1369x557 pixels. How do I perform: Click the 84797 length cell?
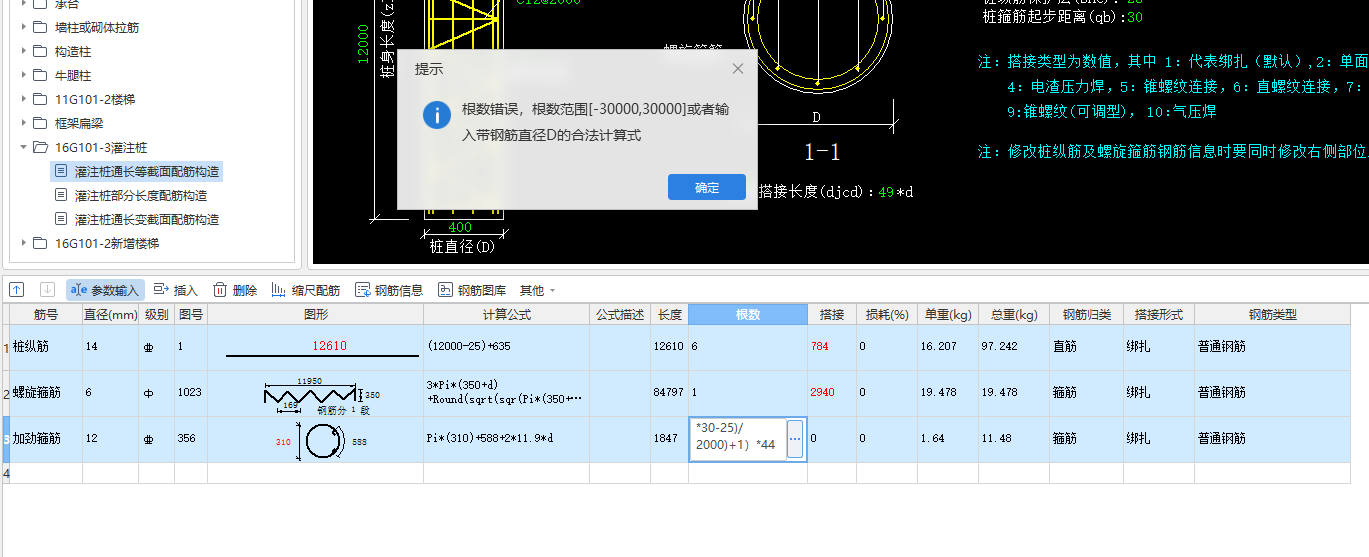tap(669, 393)
